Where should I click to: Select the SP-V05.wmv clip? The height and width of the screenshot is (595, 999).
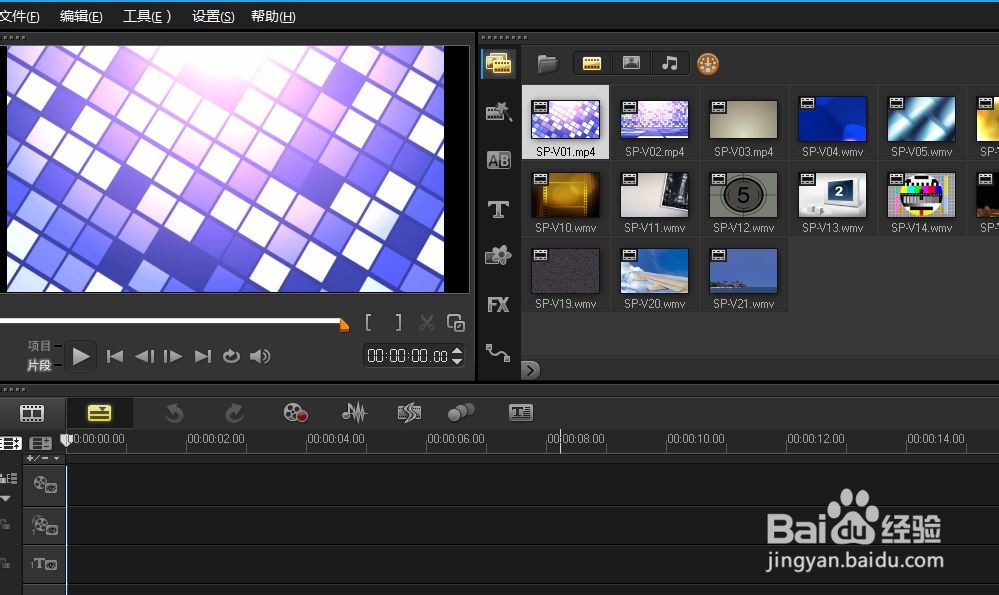(922, 119)
